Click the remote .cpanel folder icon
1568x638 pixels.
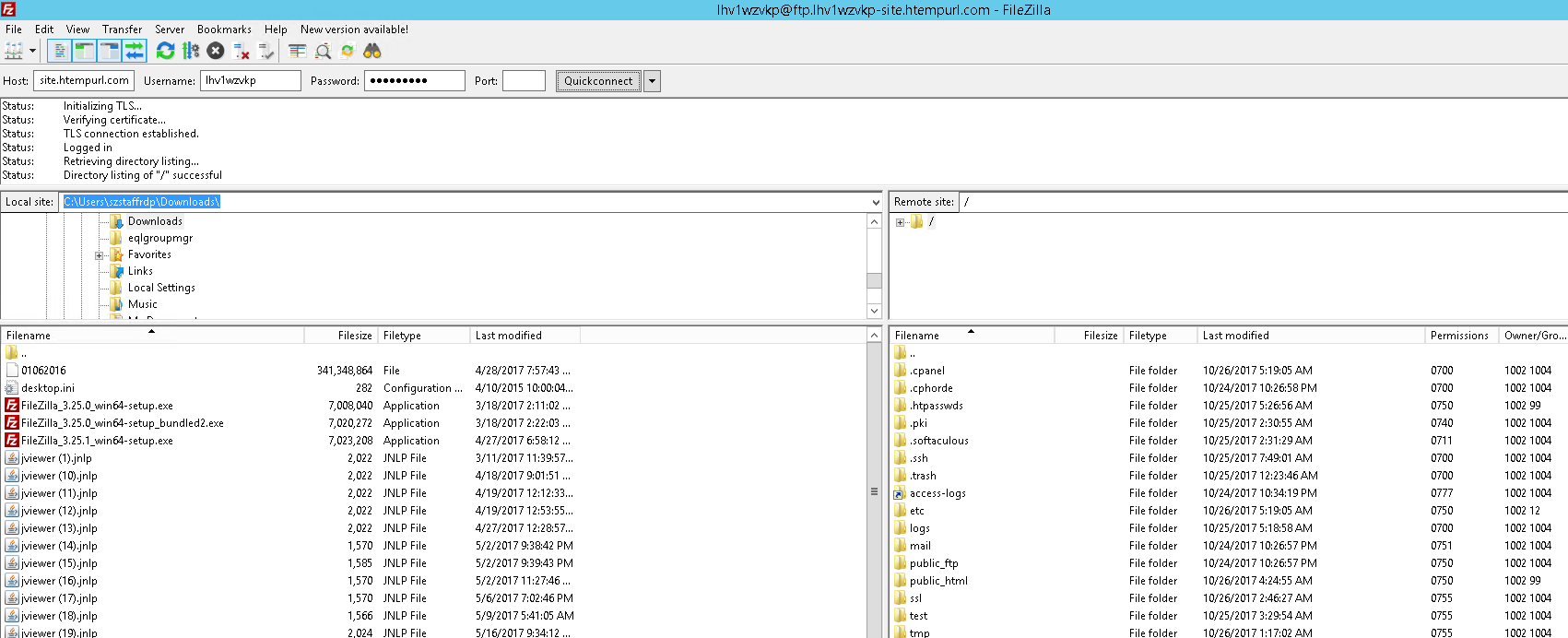(901, 371)
